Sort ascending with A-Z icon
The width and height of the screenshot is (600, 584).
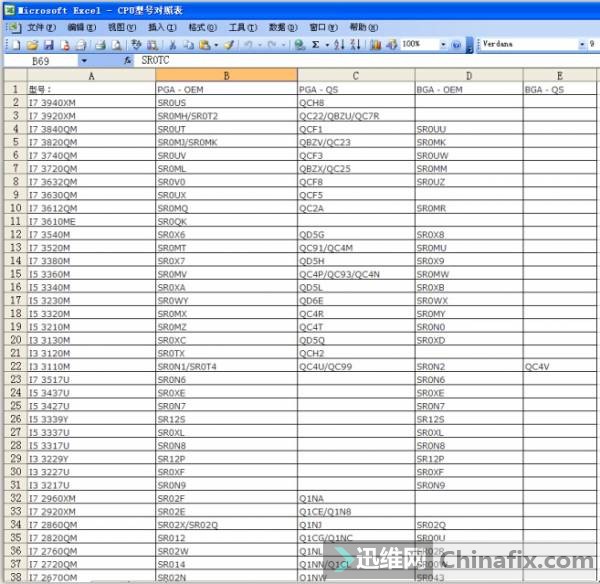(339, 45)
